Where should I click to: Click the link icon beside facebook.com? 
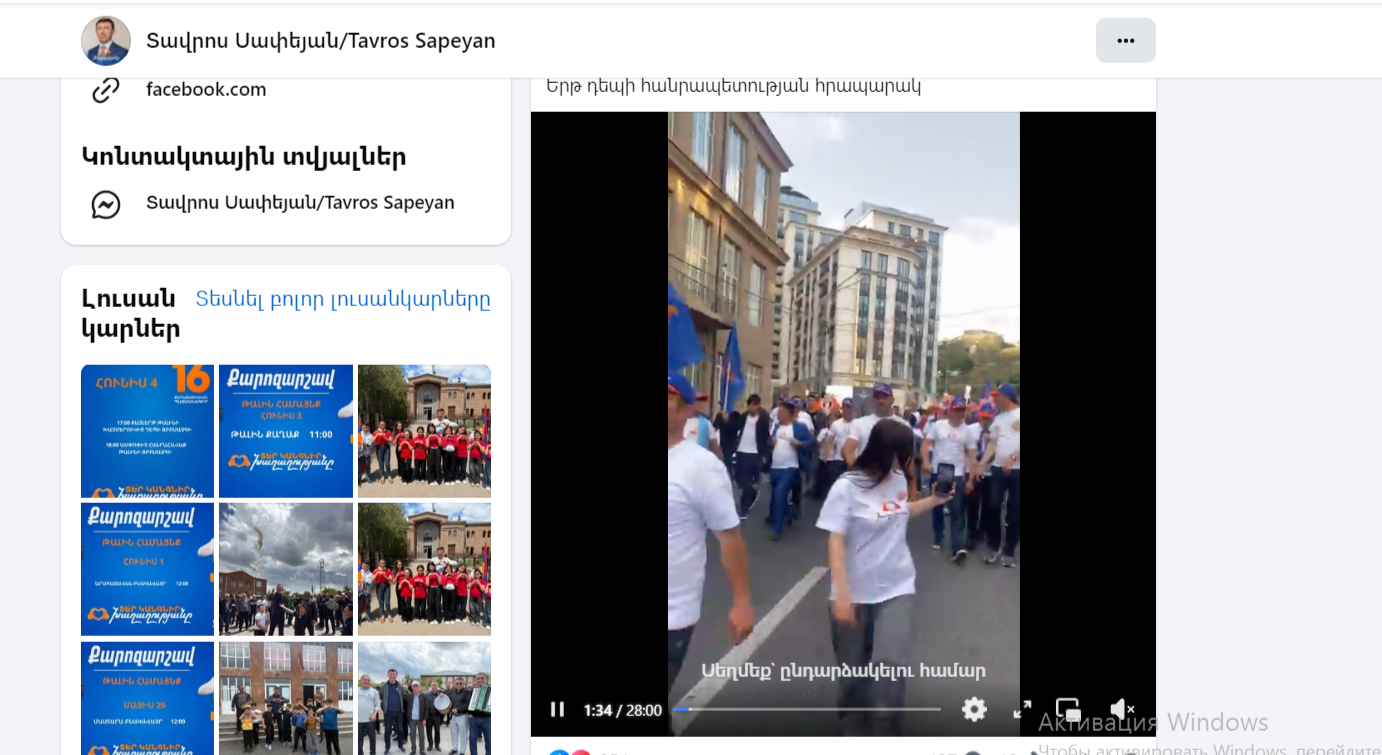[106, 90]
